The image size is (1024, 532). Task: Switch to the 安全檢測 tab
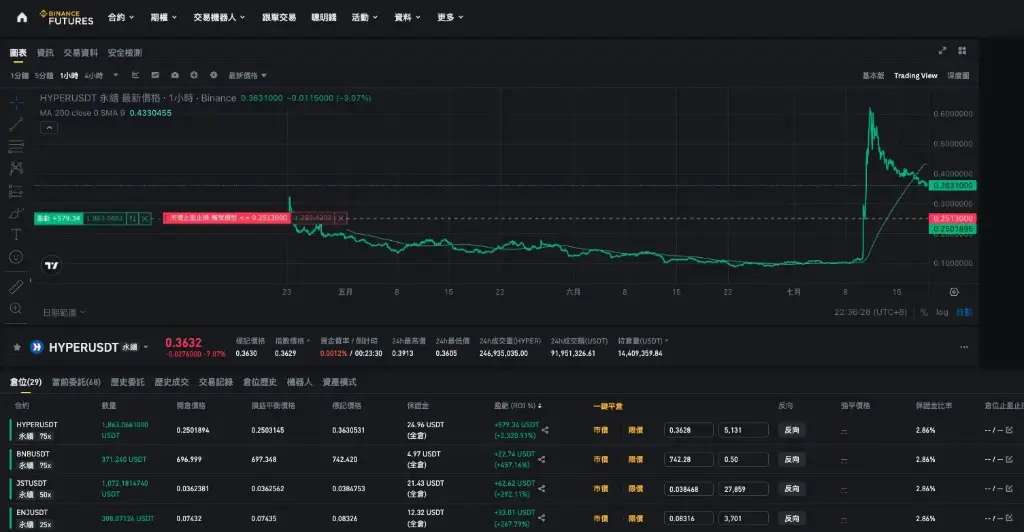pyautogui.click(x=125, y=53)
